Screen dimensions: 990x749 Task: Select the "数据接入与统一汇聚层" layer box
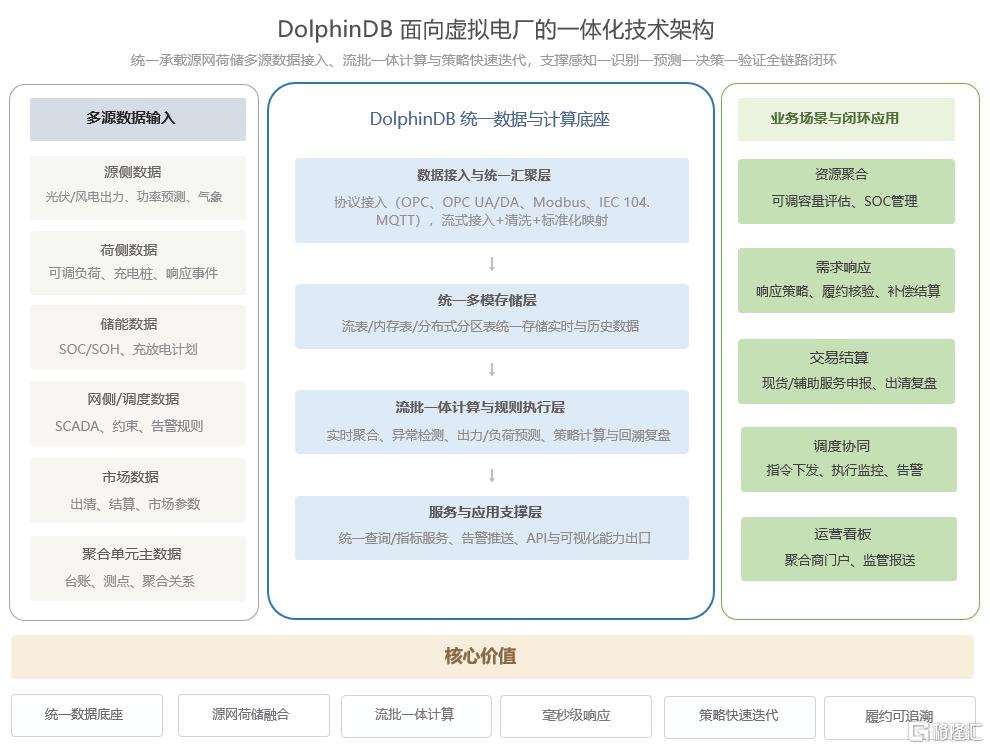click(x=491, y=200)
